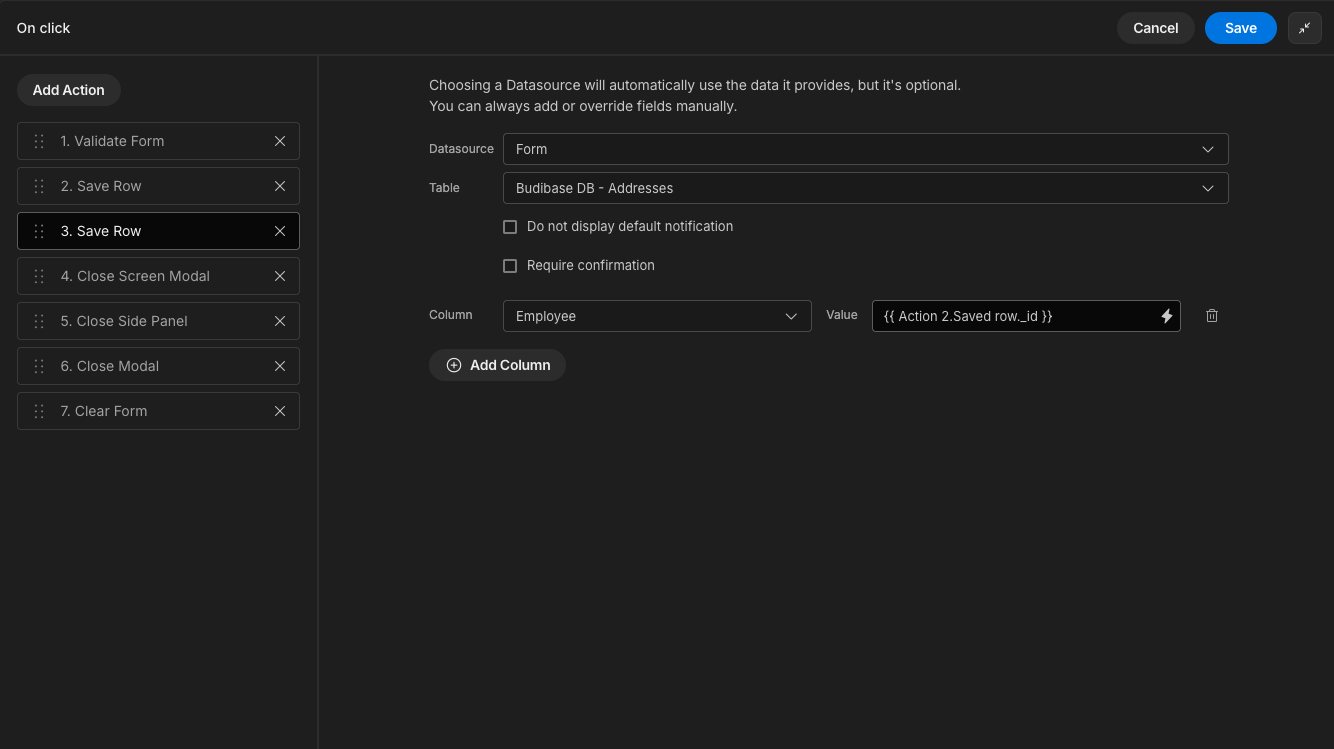The height and width of the screenshot is (749, 1334).
Task: Remove the Clear Form action
Action: click(x=280, y=411)
